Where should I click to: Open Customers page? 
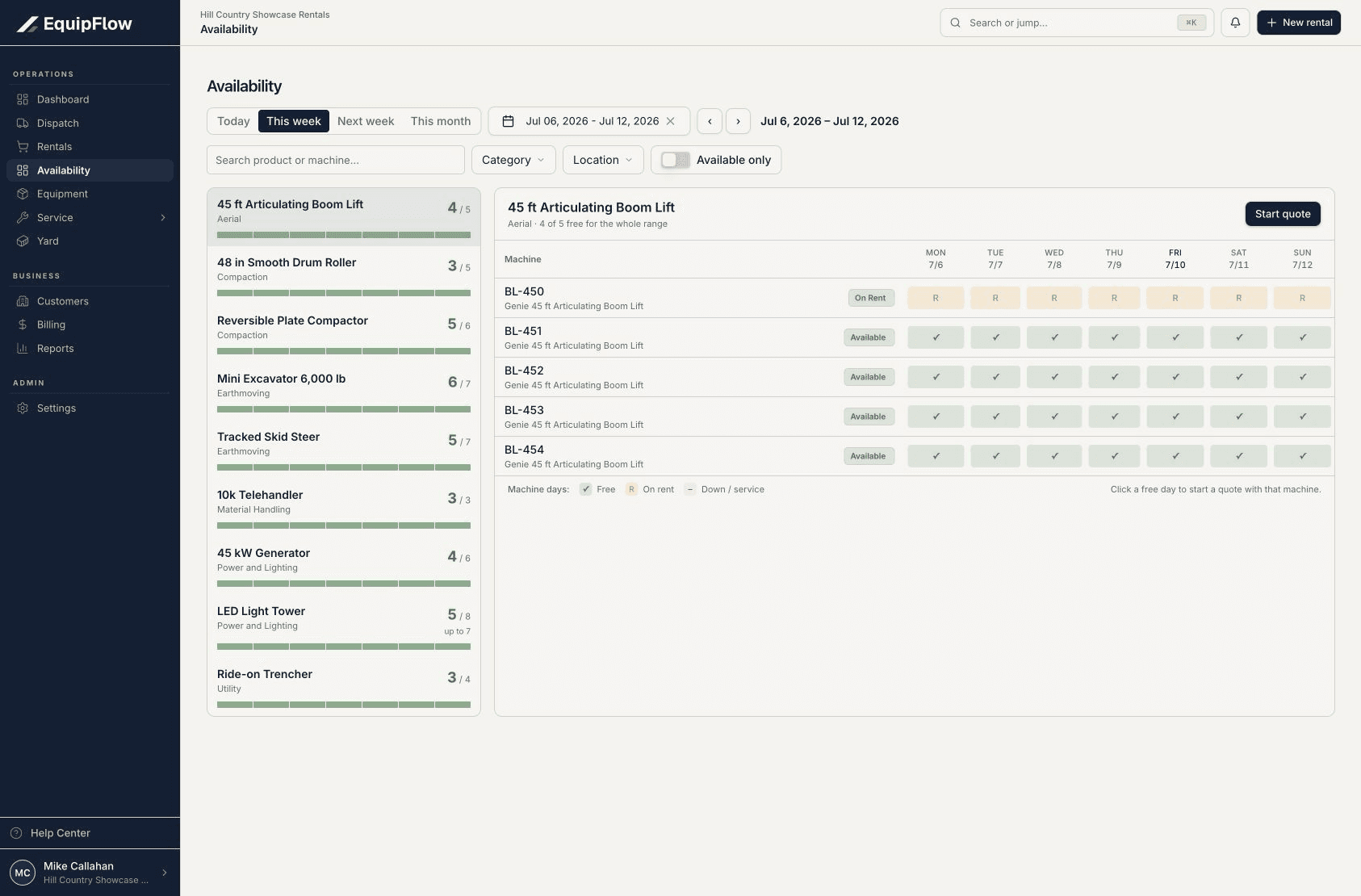click(x=90, y=301)
